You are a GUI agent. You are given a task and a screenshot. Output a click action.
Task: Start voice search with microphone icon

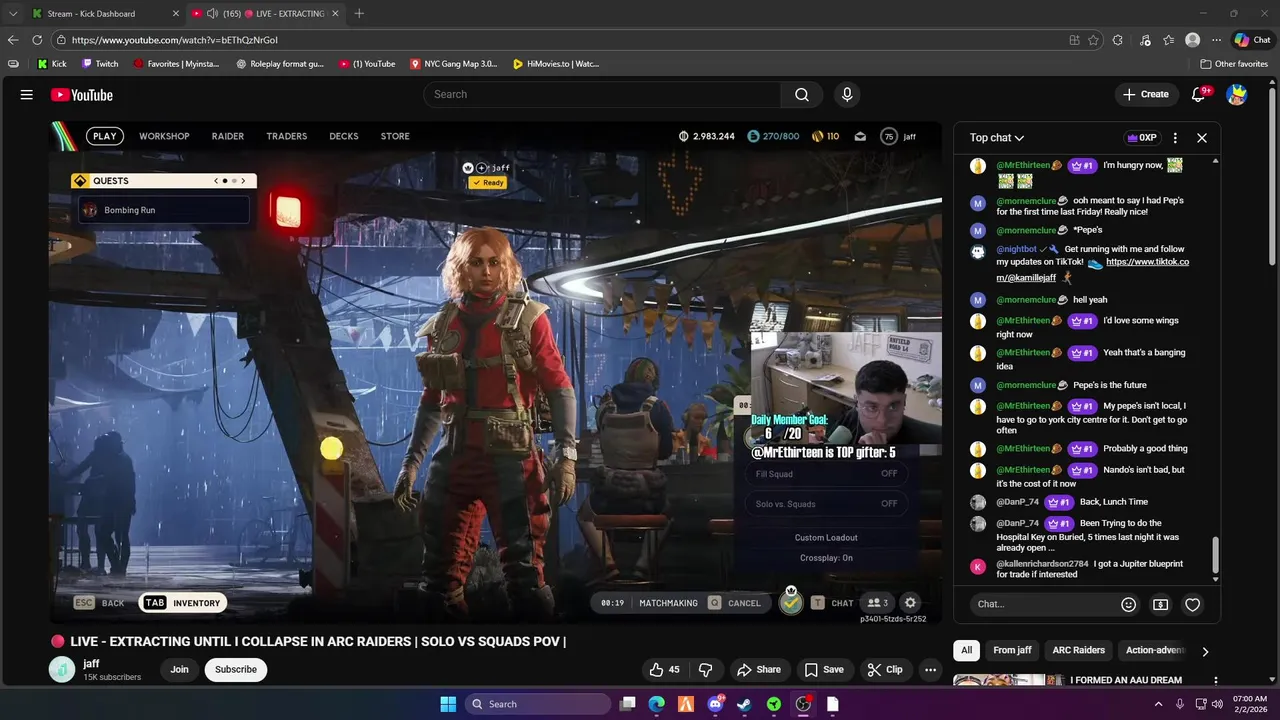click(847, 94)
